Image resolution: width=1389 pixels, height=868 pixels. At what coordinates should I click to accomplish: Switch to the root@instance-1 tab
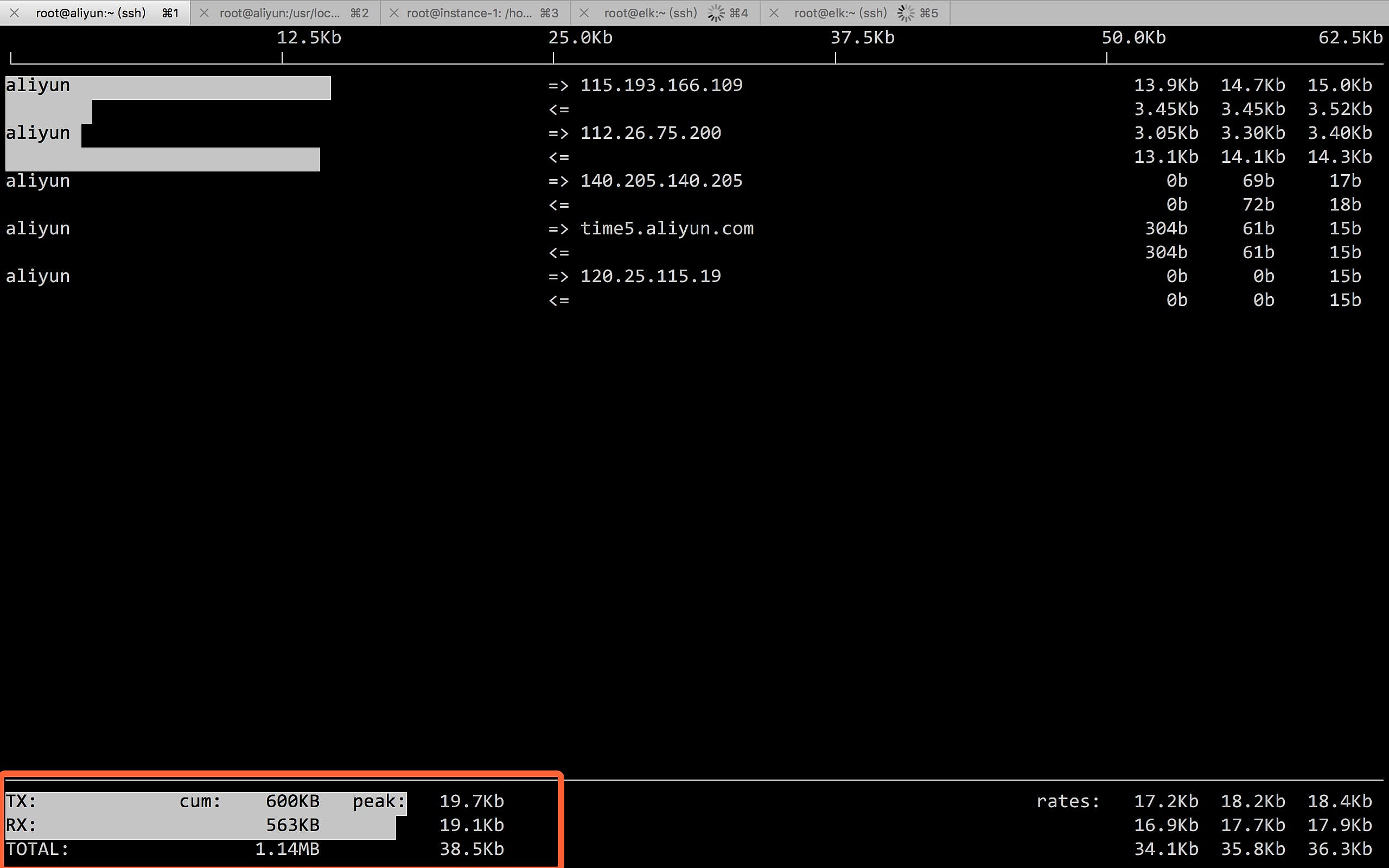pos(469,12)
